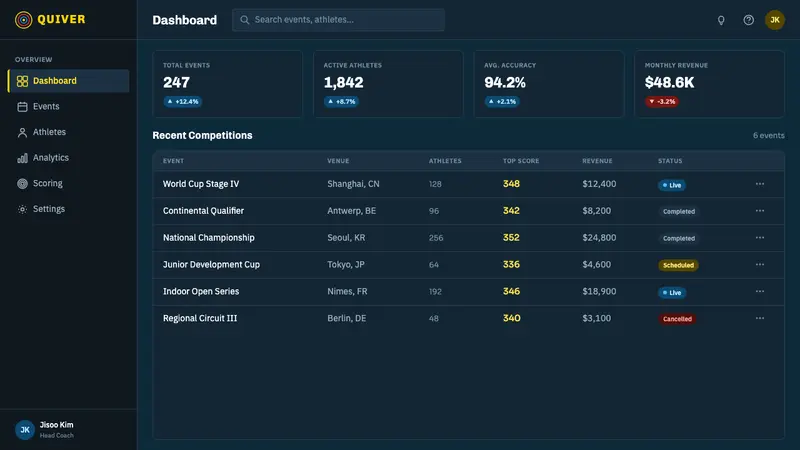Click the Quiver target logo icon
This screenshot has width=800, height=450.
tap(23, 20)
